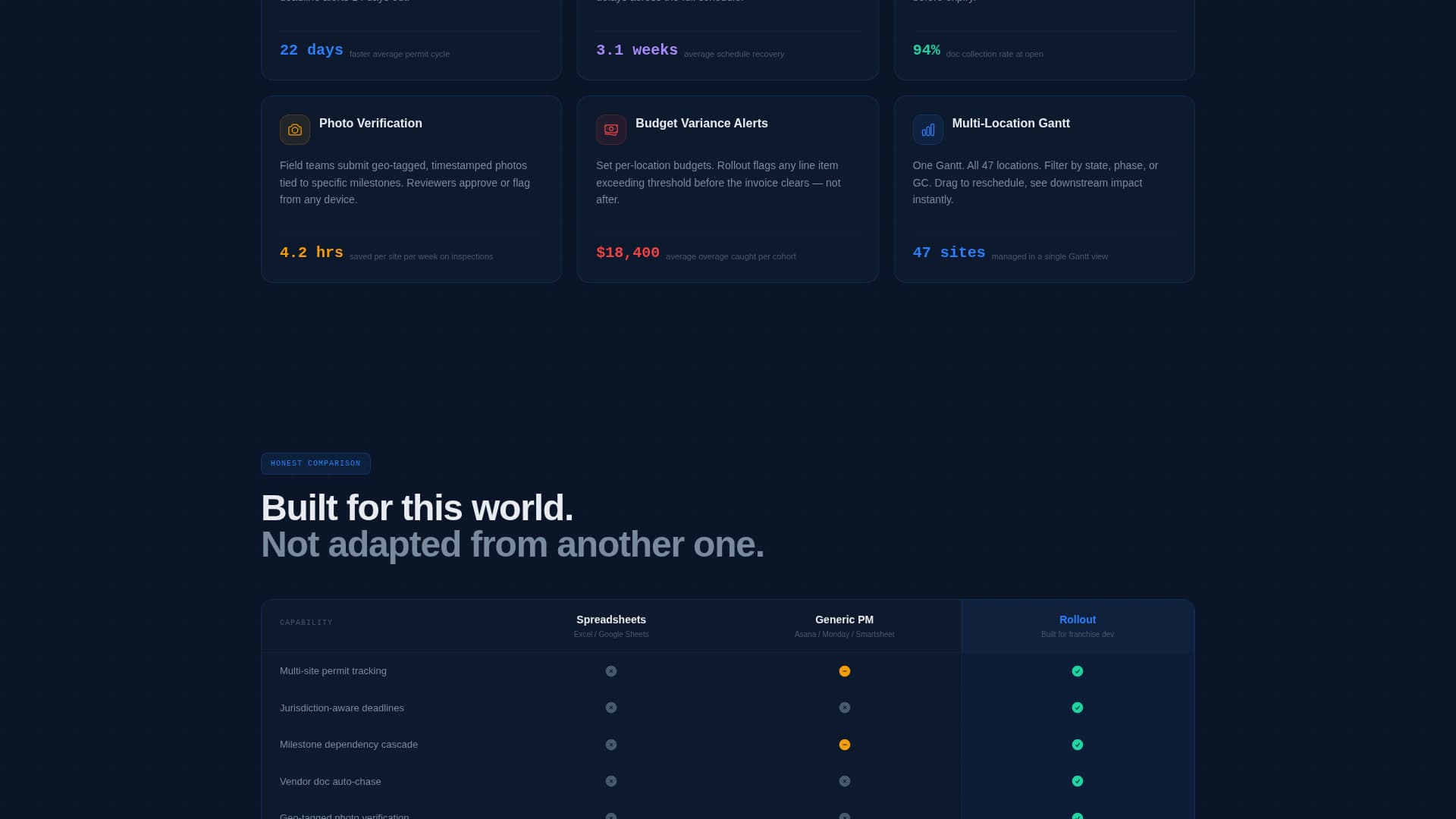The width and height of the screenshot is (1456, 819).
Task: Click the Vendor doc auto-chase row label
Action: (331, 781)
